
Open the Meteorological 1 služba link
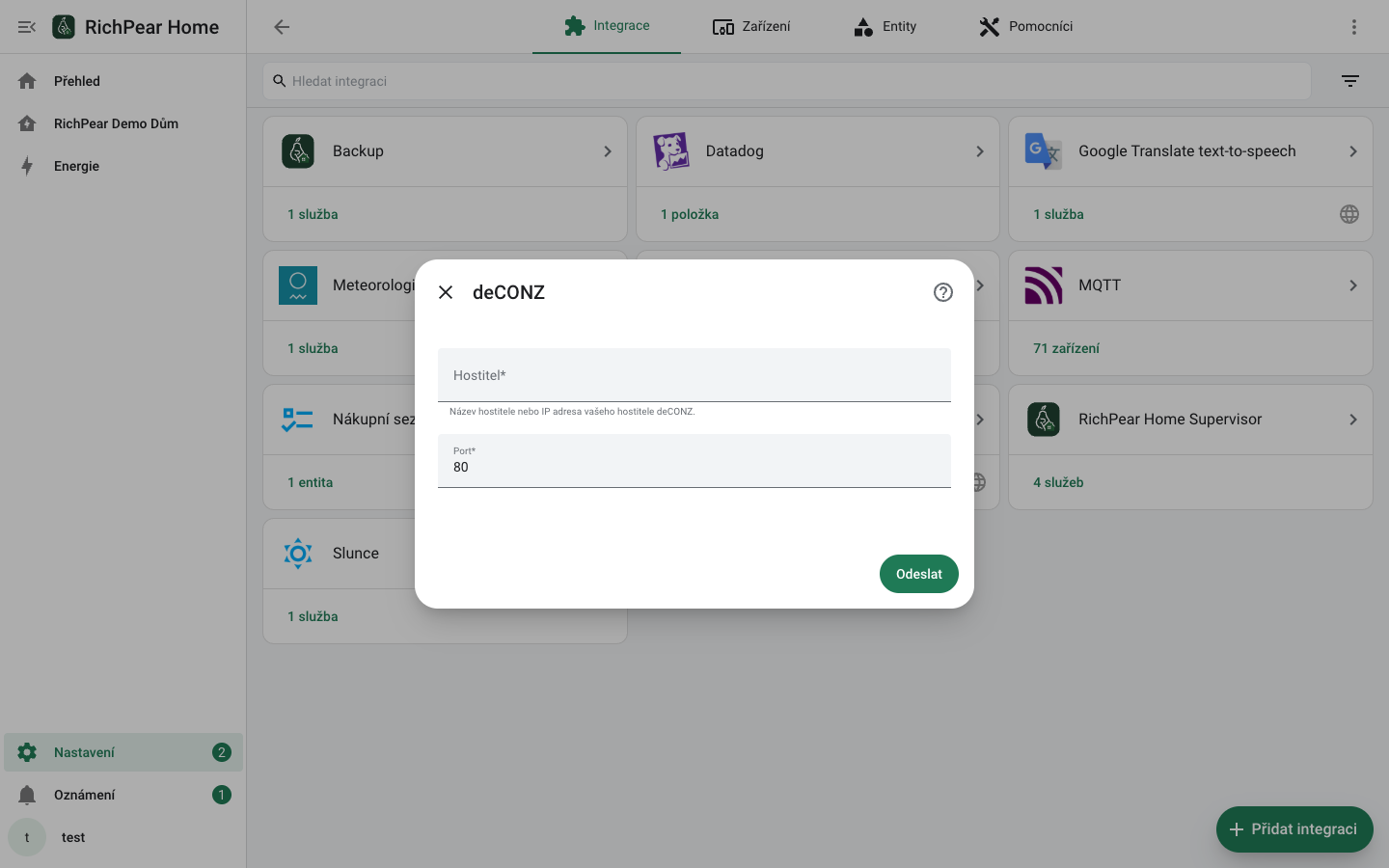[313, 348]
